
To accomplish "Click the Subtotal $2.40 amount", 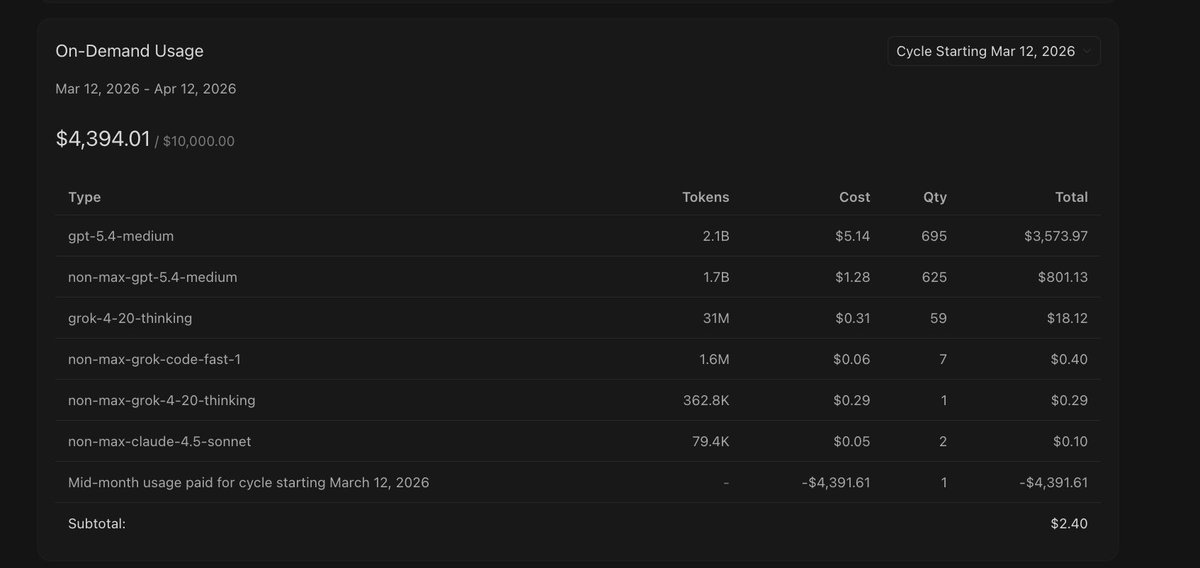I will (x=1071, y=523).
